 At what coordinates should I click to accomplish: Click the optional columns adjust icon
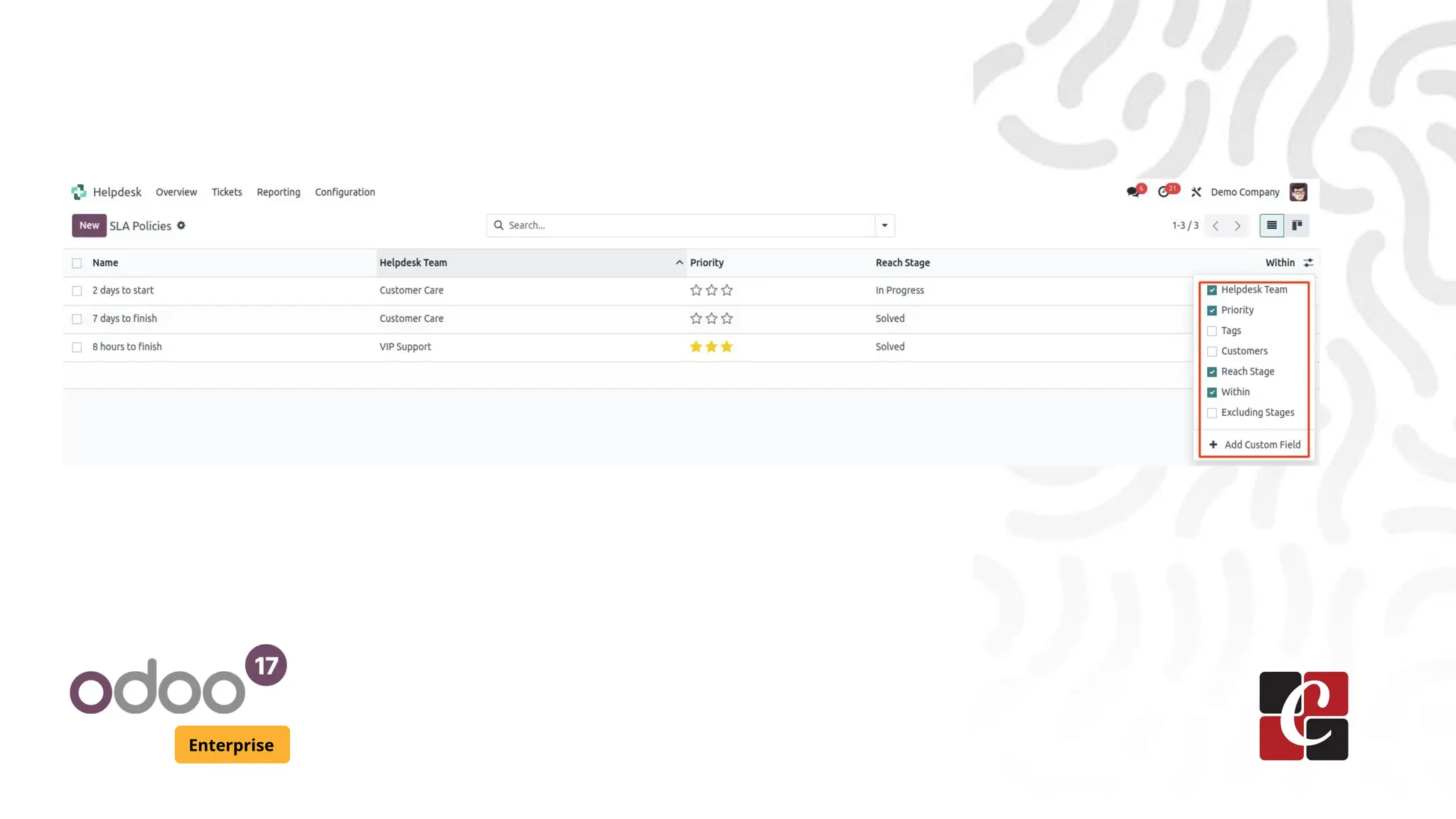coord(1308,262)
